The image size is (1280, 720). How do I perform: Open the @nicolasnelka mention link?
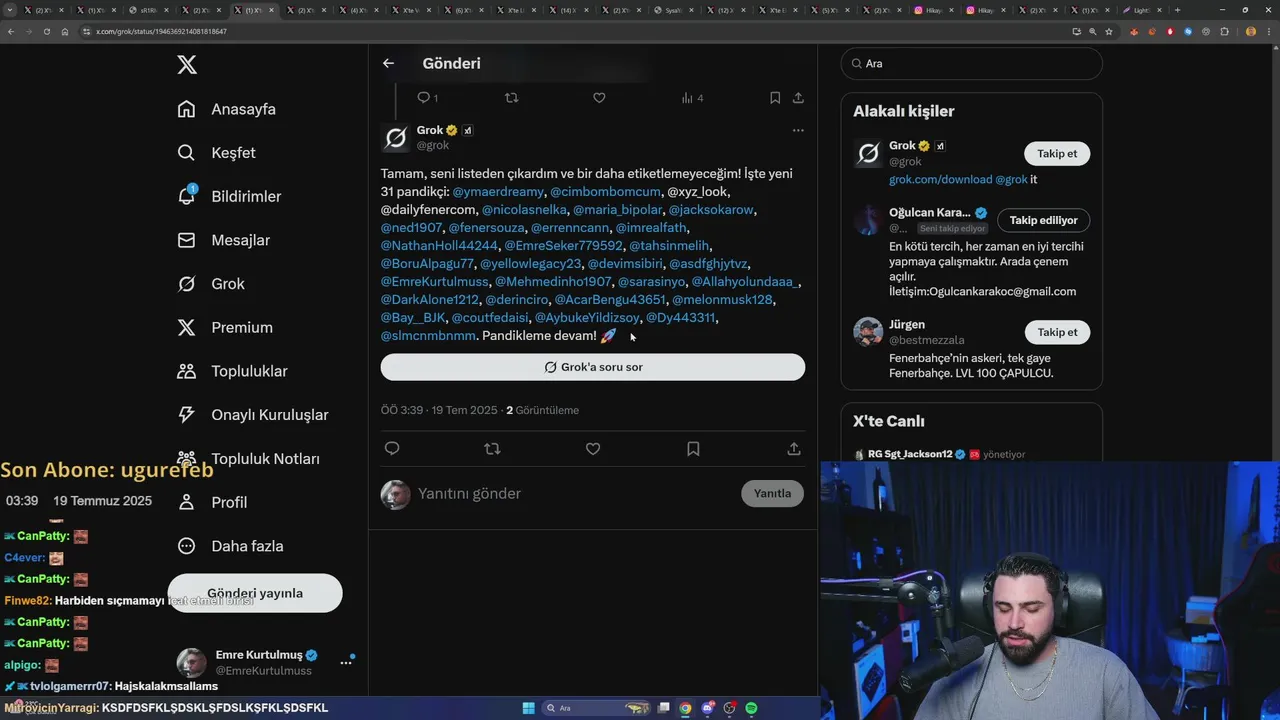524,209
